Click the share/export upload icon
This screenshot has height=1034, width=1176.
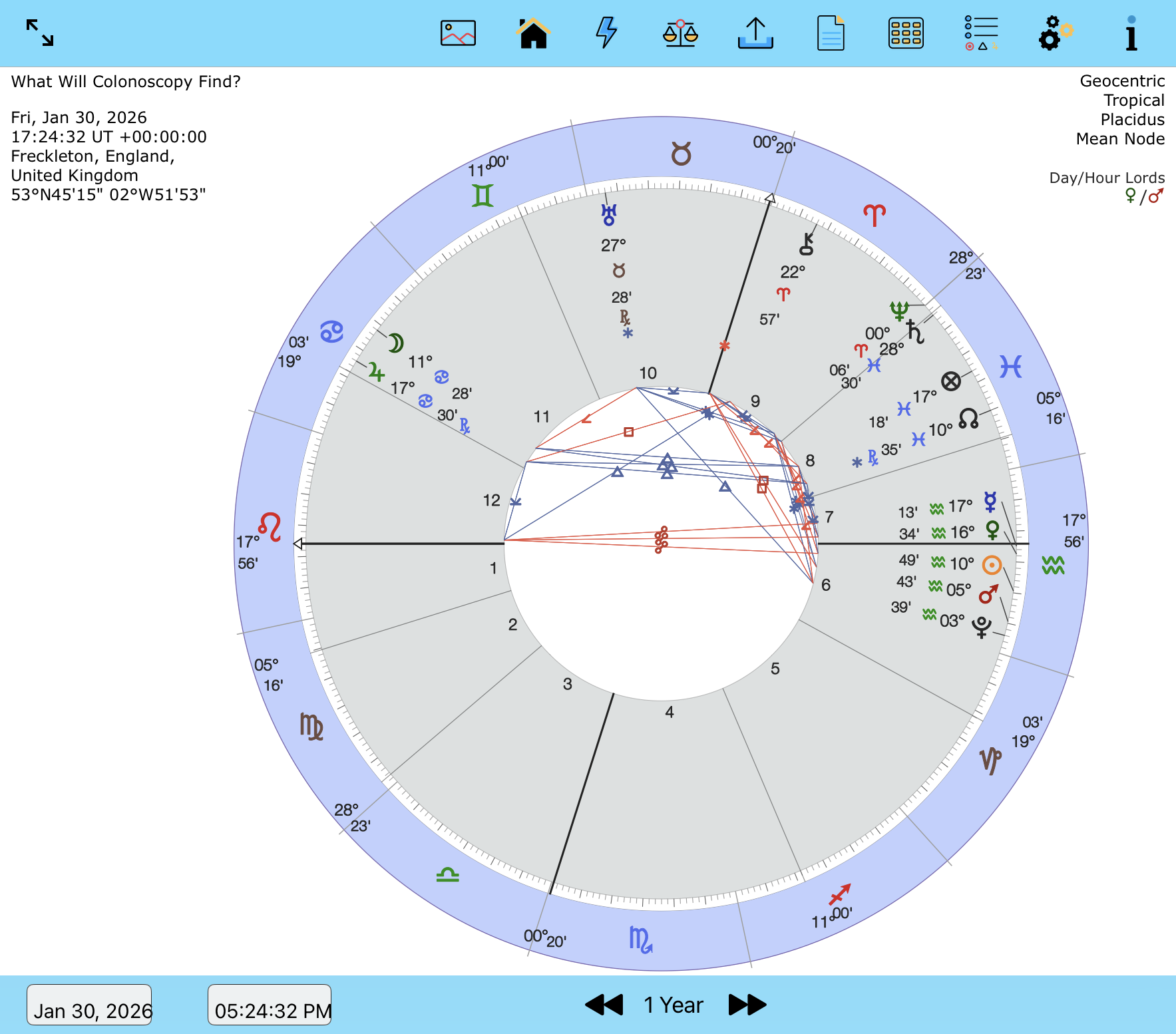755,33
